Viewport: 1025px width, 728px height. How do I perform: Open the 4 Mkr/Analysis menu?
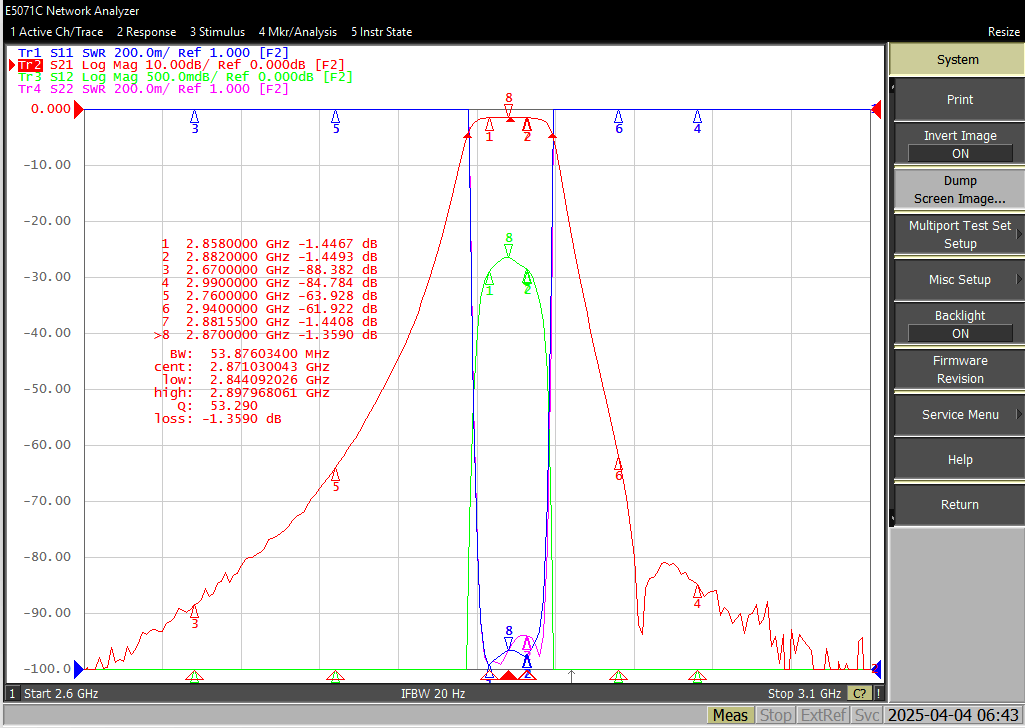(297, 32)
